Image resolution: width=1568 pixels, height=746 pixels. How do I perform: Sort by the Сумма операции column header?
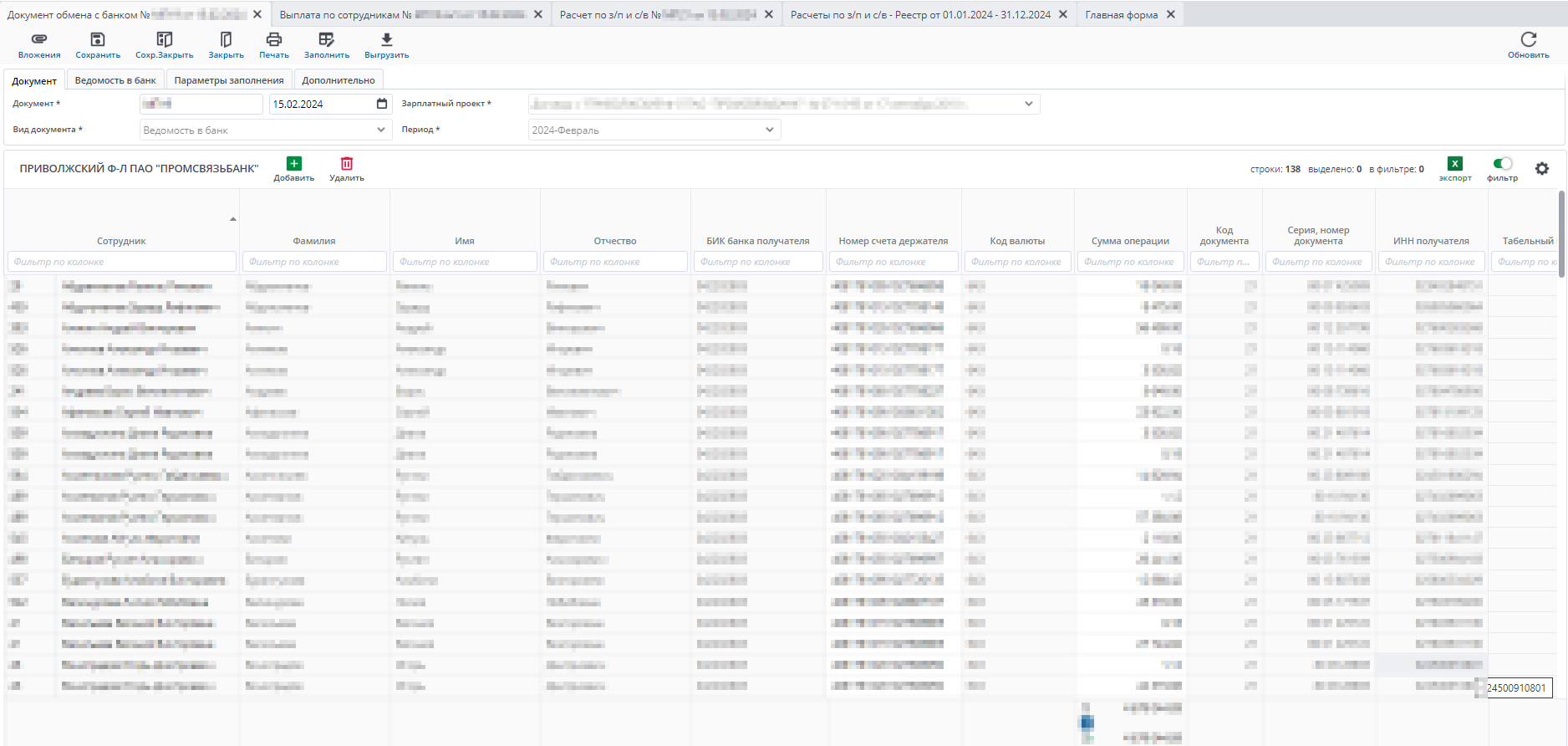tap(1130, 241)
